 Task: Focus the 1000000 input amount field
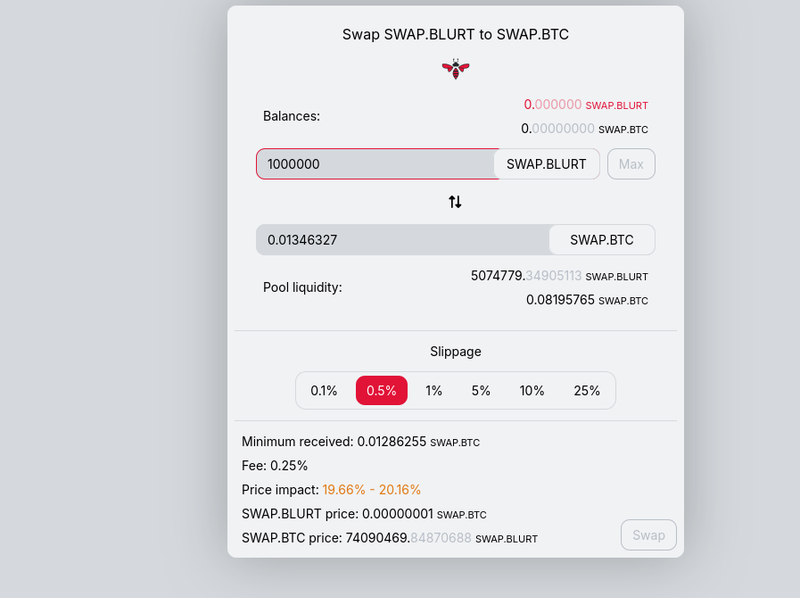376,164
